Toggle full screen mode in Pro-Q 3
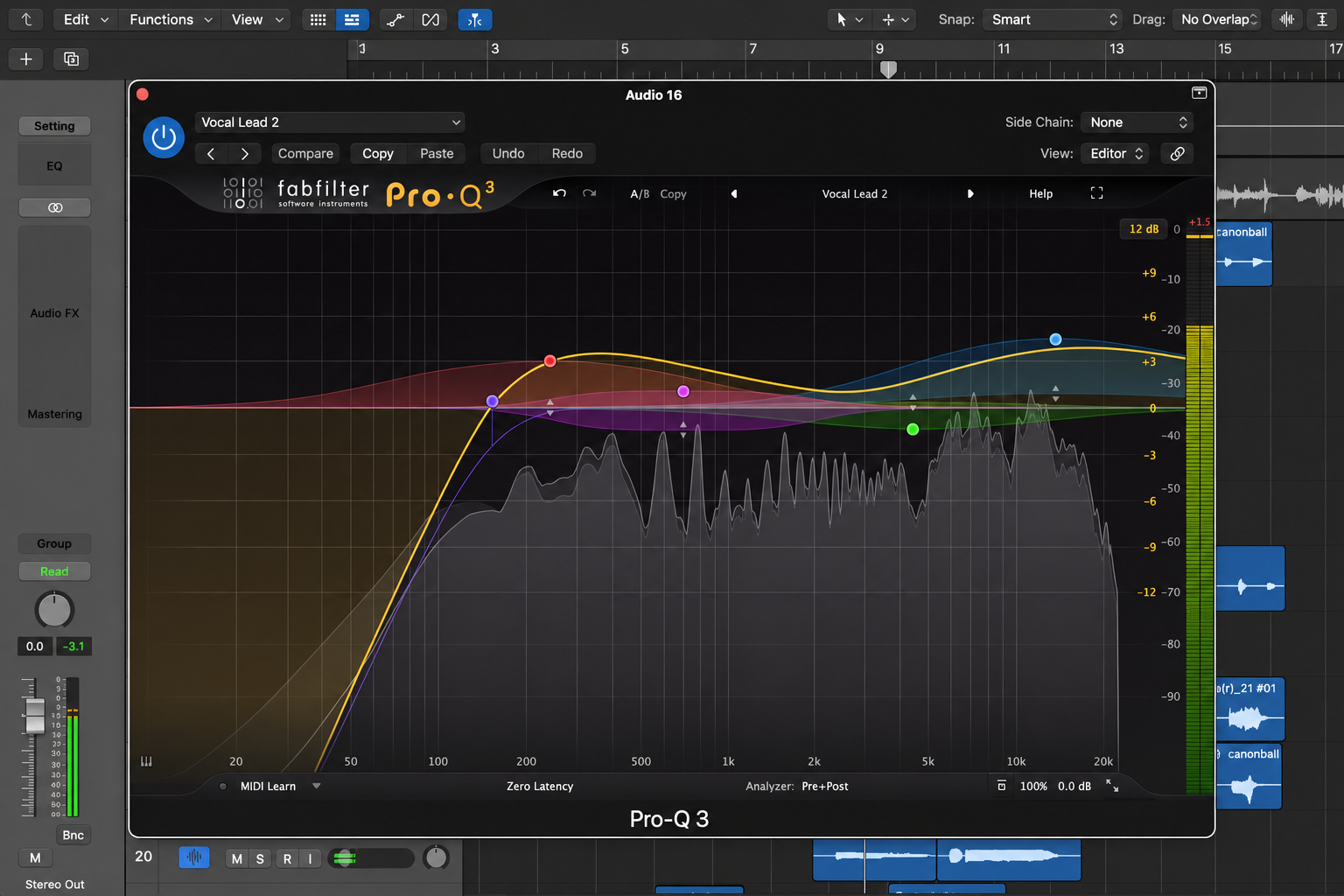 tap(1096, 193)
